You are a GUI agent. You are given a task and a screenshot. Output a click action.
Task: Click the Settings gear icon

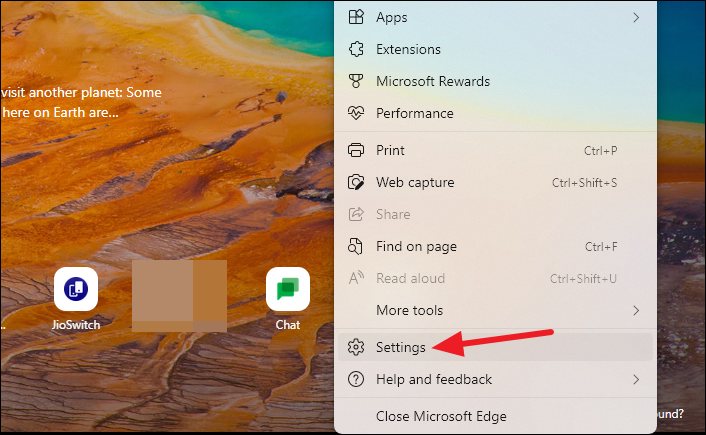pyautogui.click(x=356, y=347)
